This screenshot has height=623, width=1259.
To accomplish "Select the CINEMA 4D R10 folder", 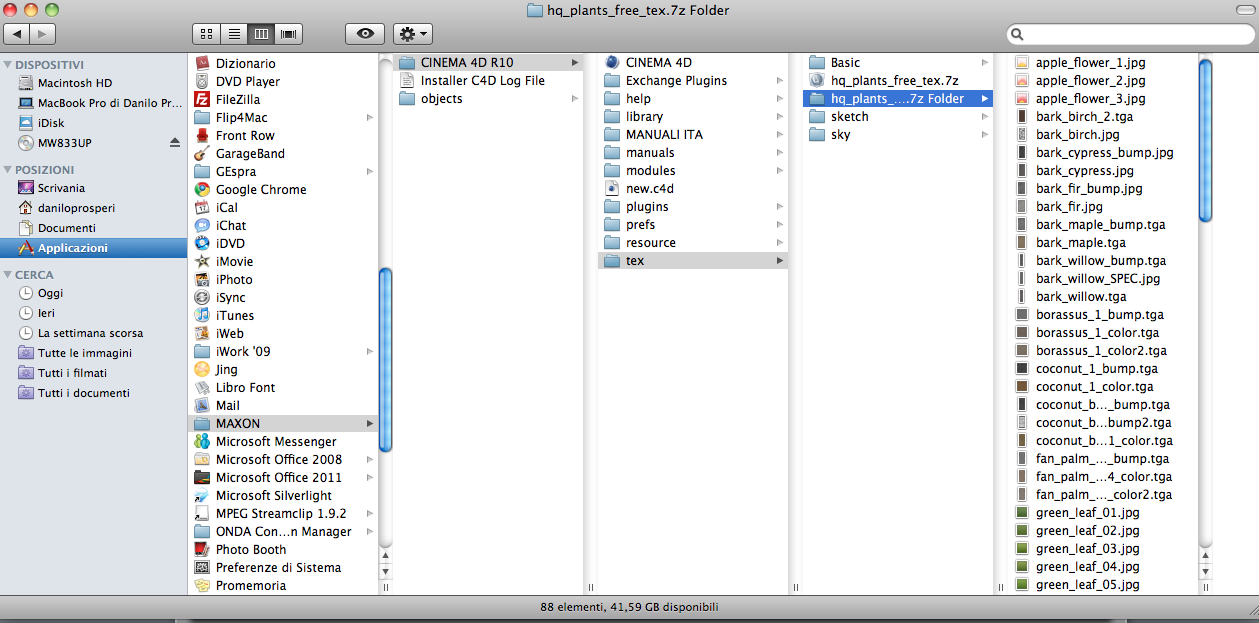I will tap(488, 62).
